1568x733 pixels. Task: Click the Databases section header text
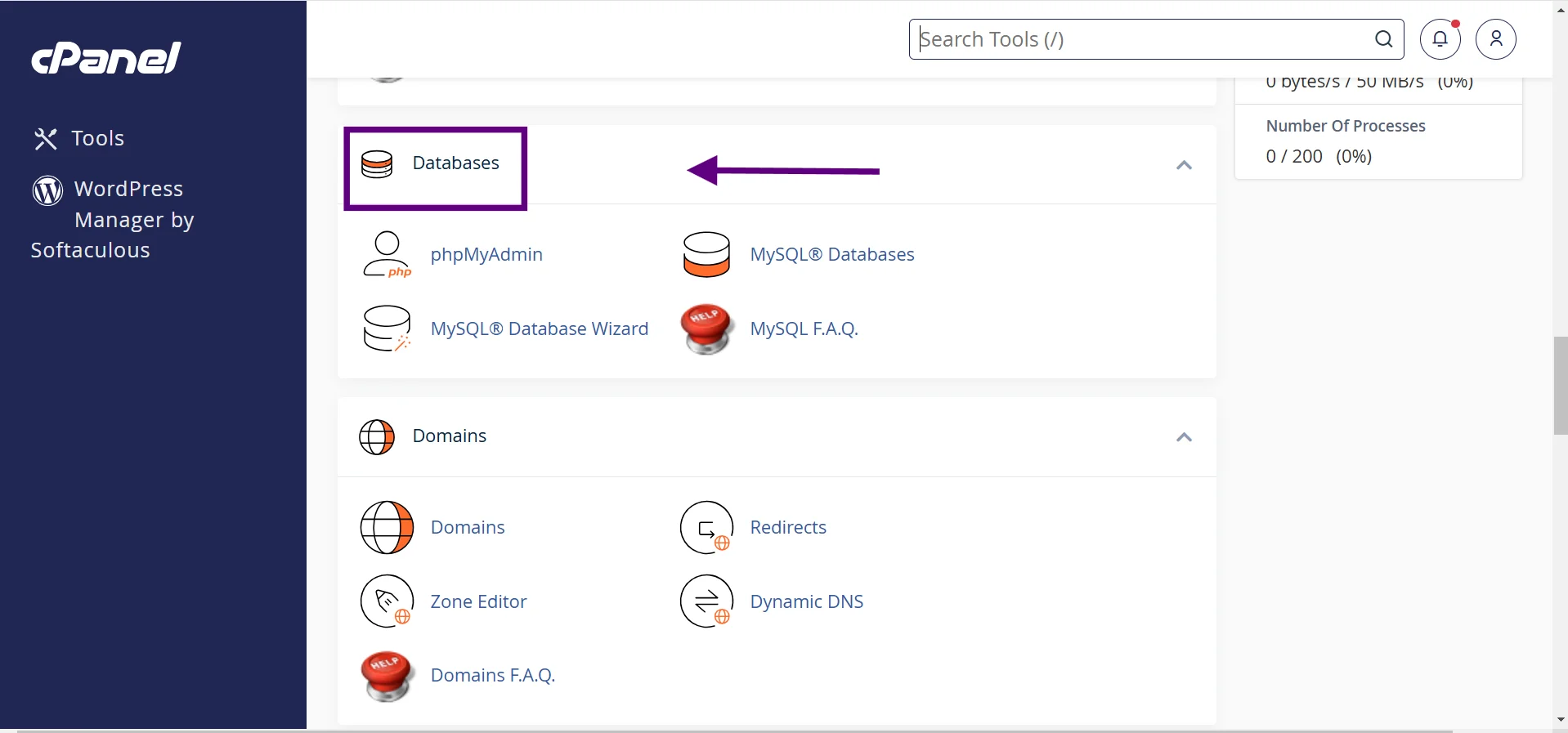click(455, 163)
